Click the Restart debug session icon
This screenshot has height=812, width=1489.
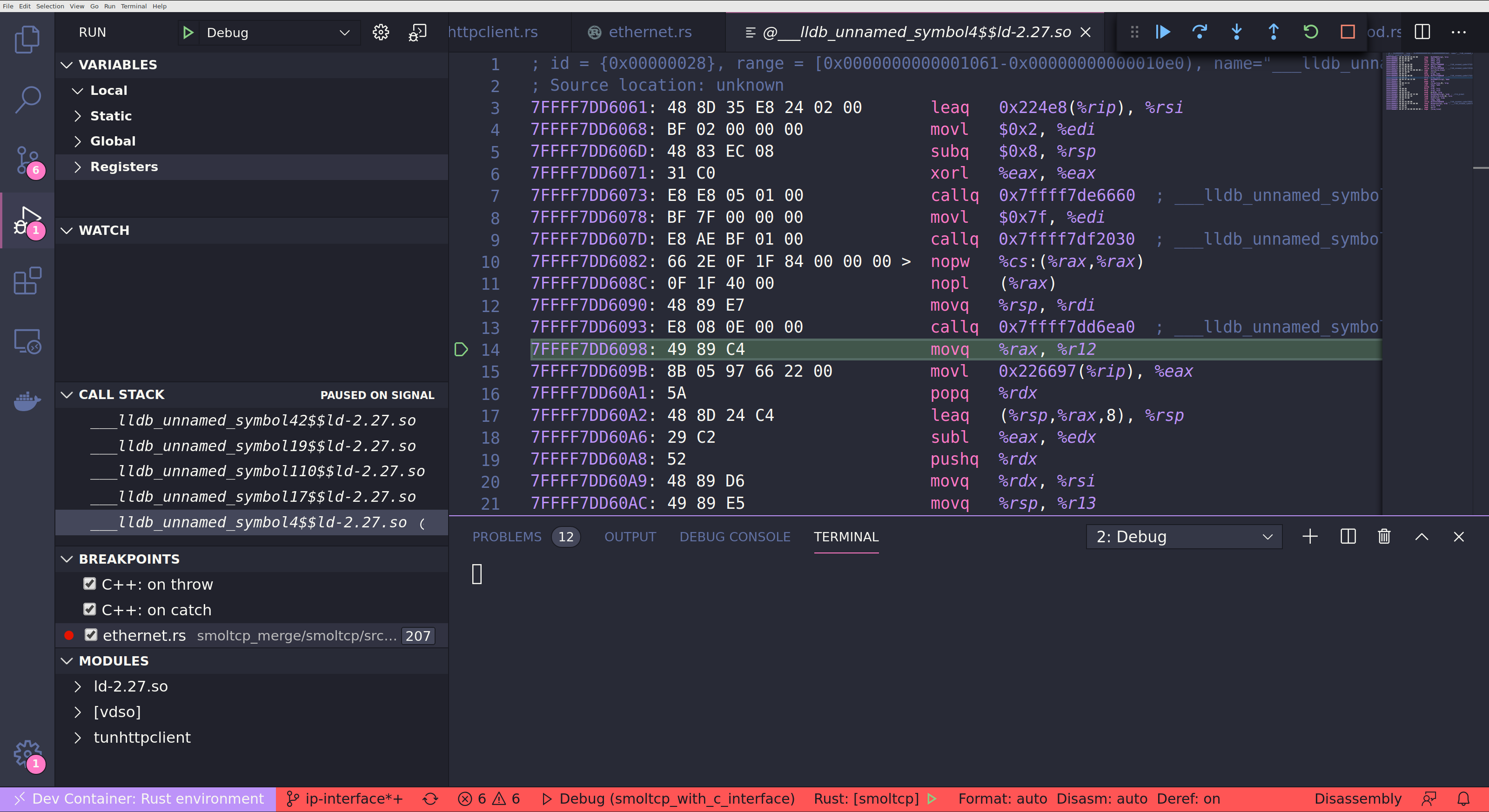(1310, 32)
